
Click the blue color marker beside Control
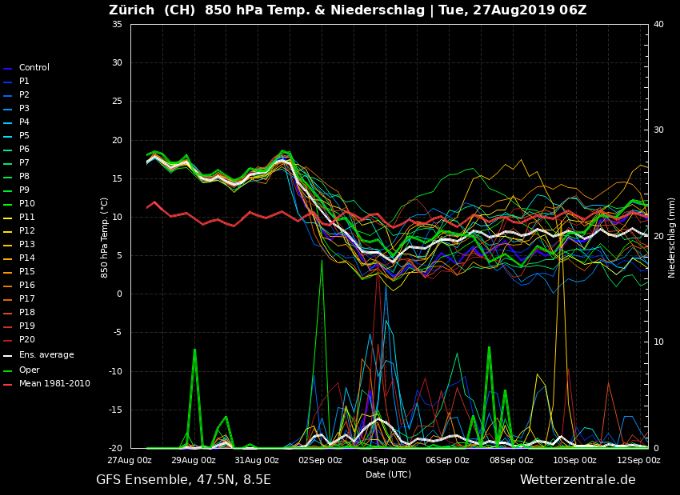click(x=8, y=69)
